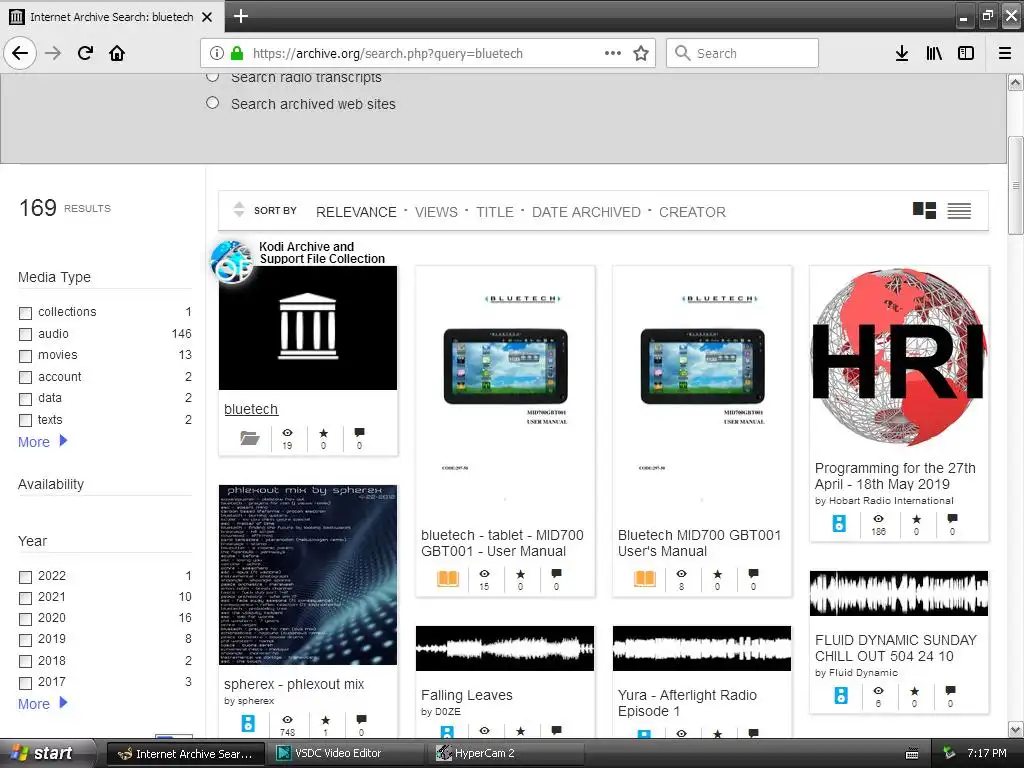The image size is (1024, 768).
Task: Open the Falling Leaves audio item
Action: (466, 695)
